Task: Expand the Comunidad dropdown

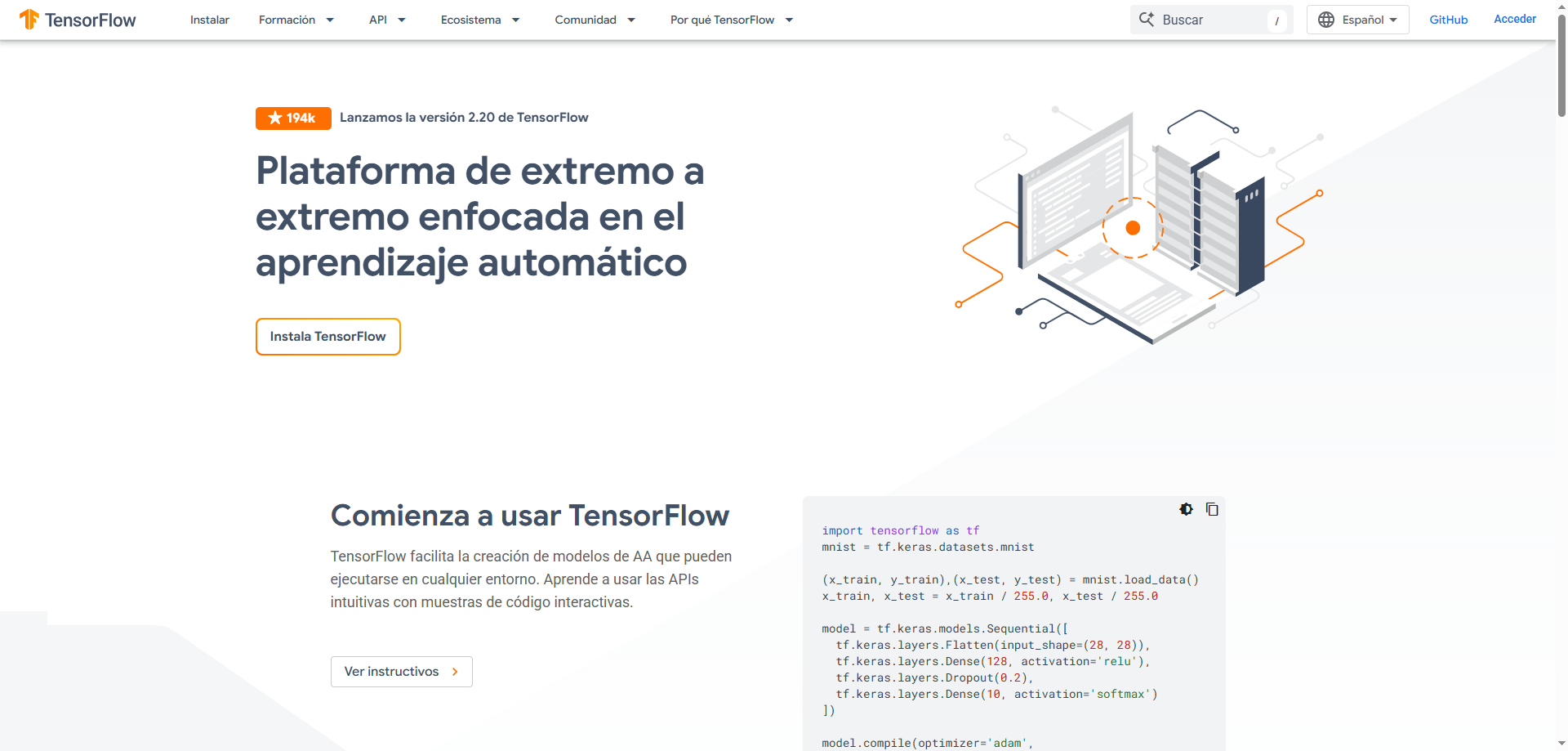Action: [x=595, y=20]
